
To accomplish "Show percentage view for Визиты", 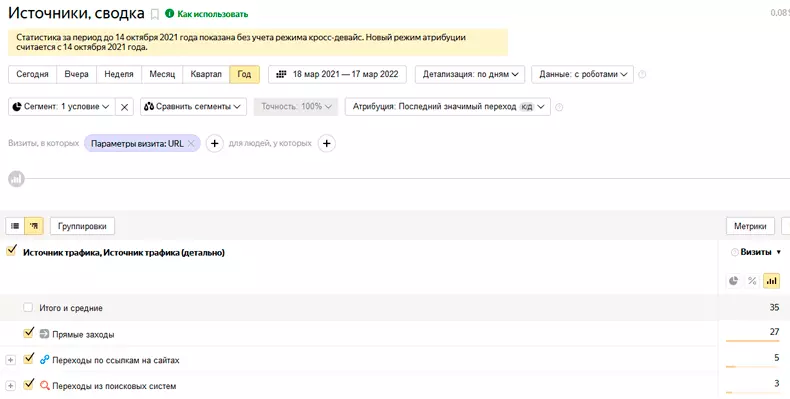I will click(752, 281).
